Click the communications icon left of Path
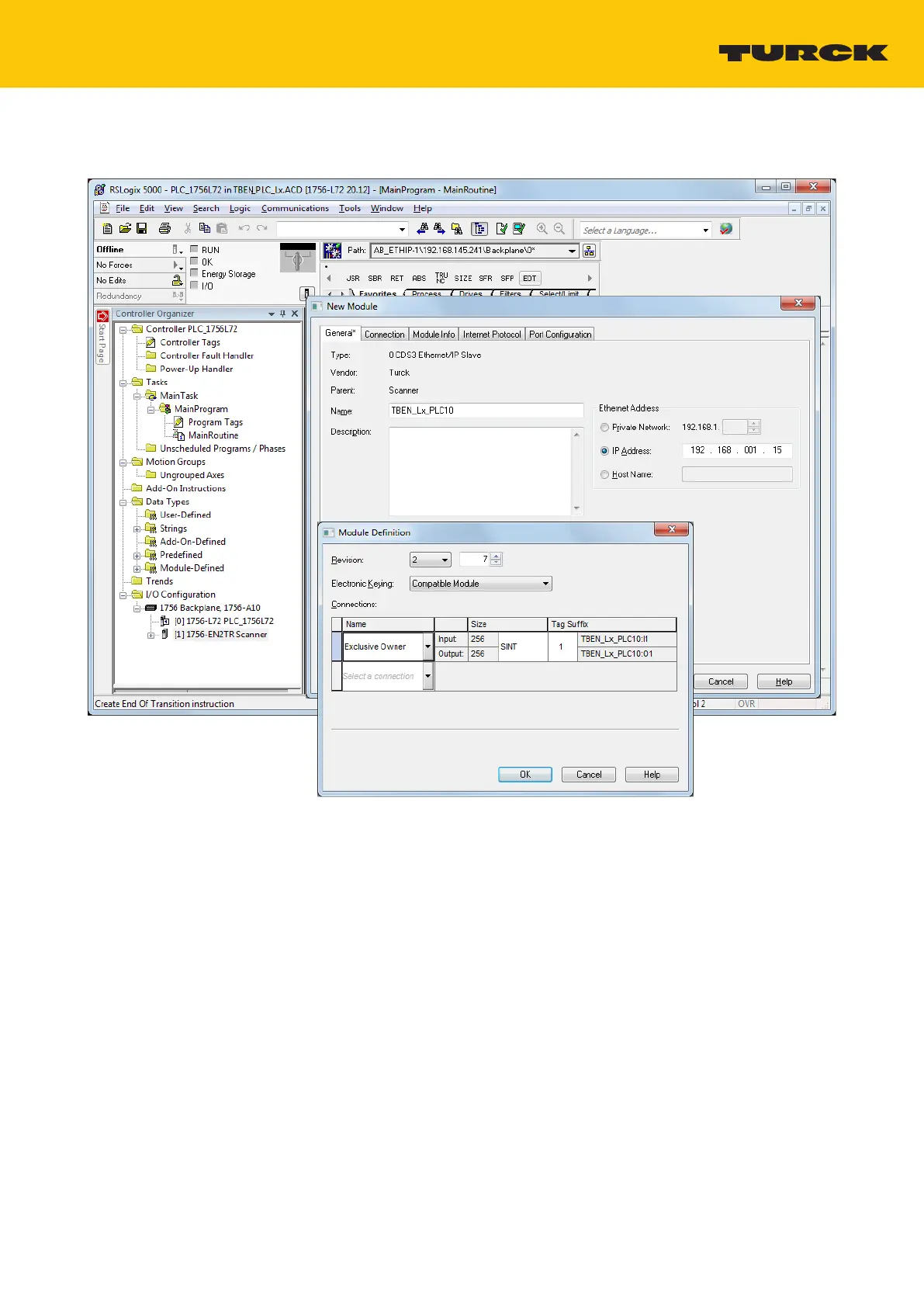The image size is (924, 1307). click(332, 250)
